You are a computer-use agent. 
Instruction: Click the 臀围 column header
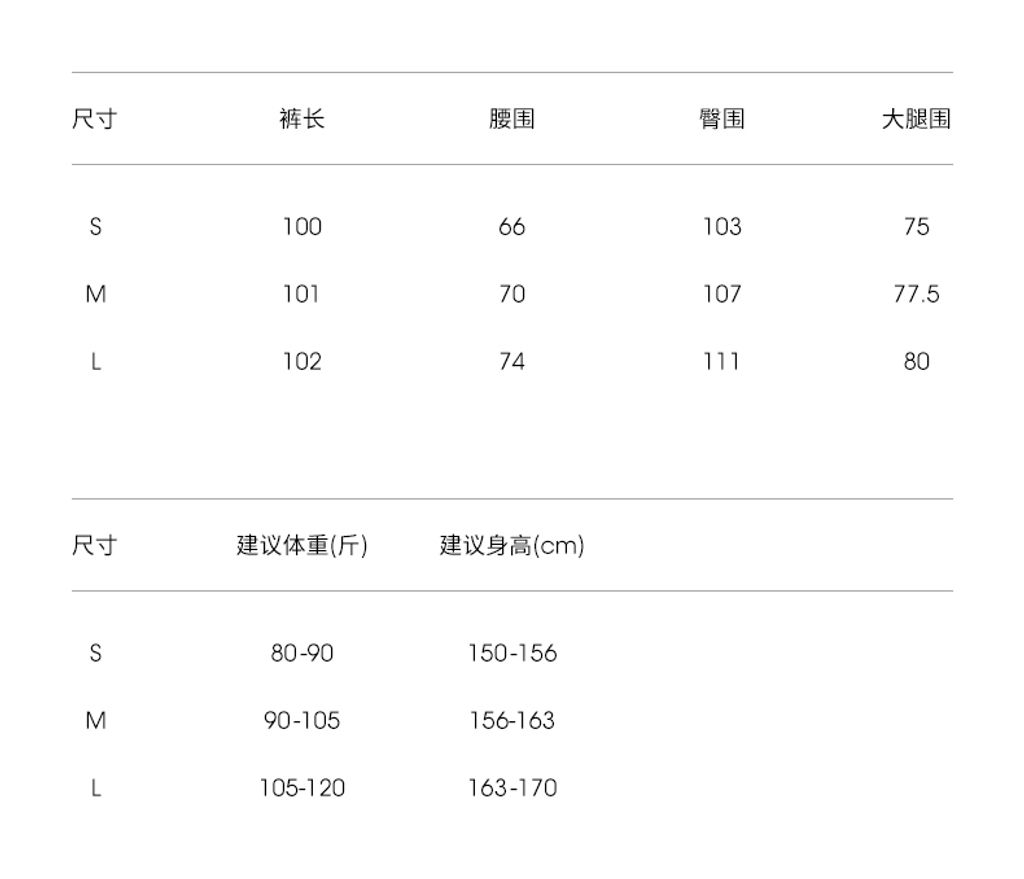click(x=721, y=120)
